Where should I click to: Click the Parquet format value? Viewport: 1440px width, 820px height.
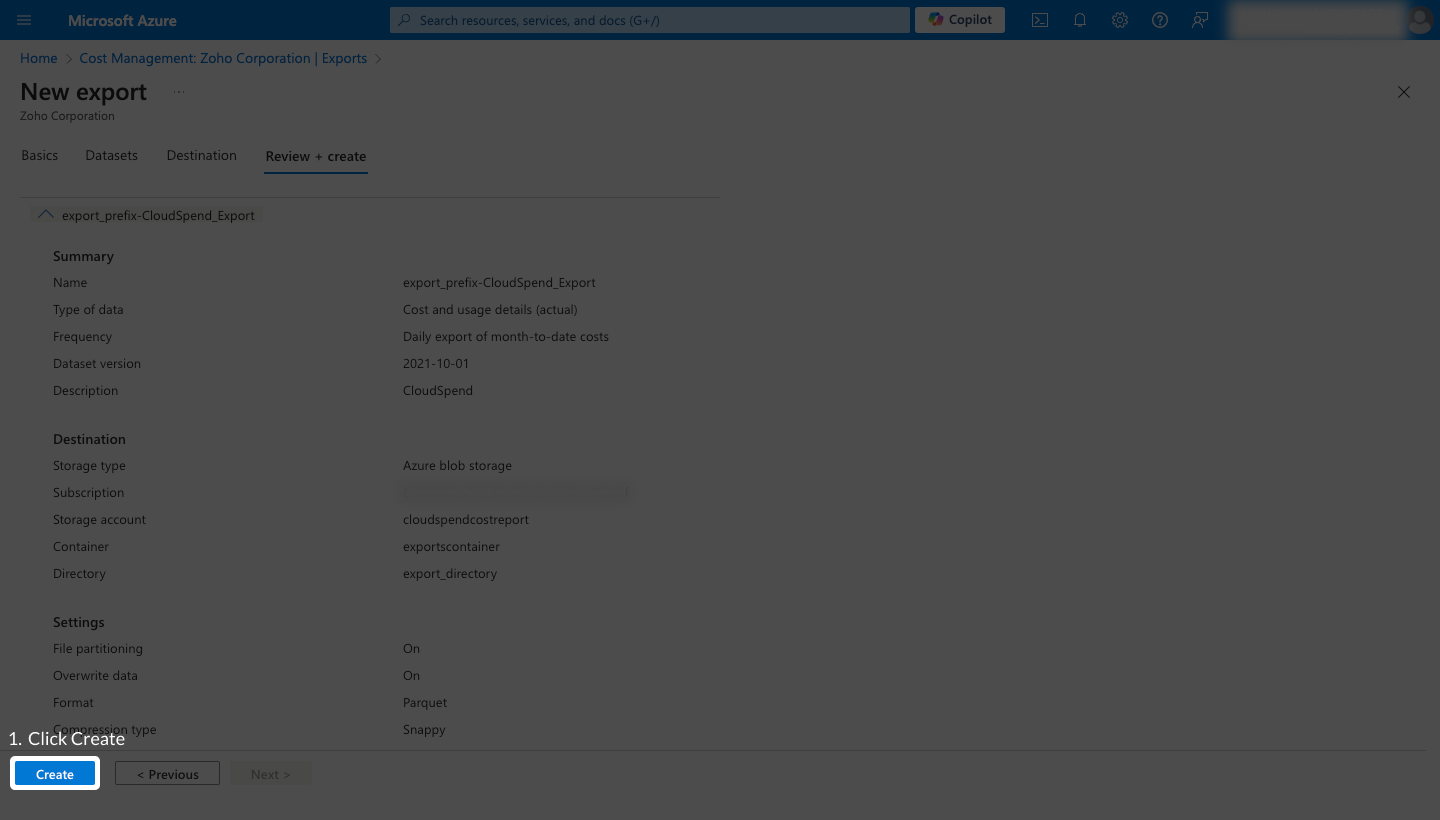point(425,703)
